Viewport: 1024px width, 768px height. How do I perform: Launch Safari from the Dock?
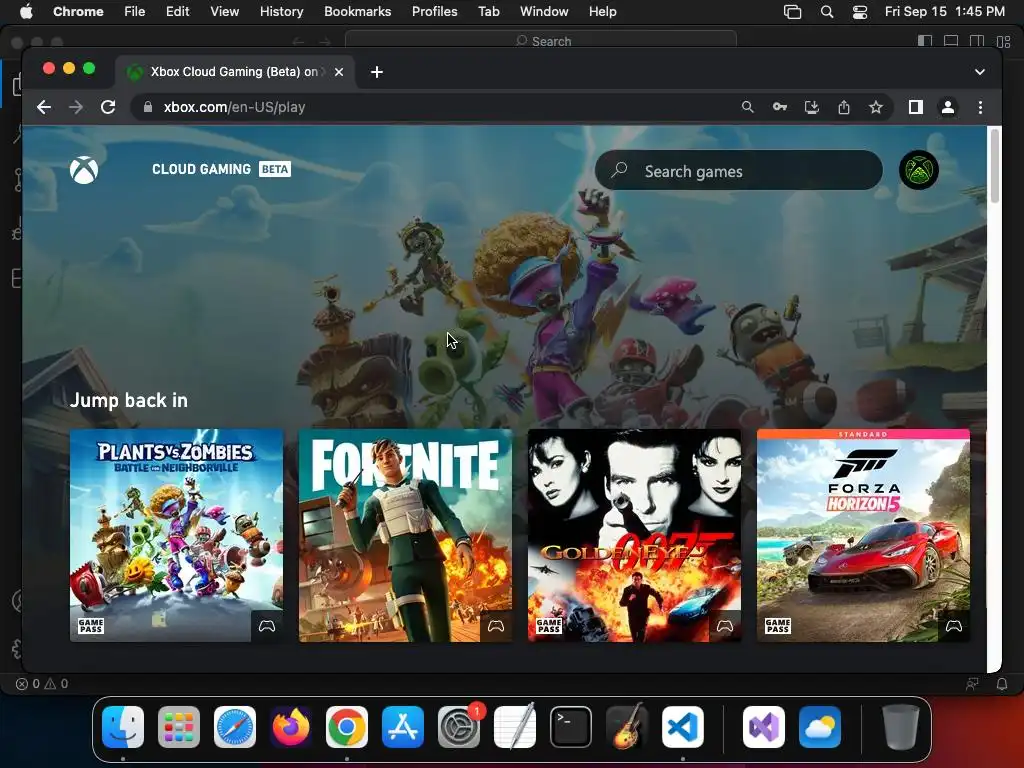[x=235, y=727]
